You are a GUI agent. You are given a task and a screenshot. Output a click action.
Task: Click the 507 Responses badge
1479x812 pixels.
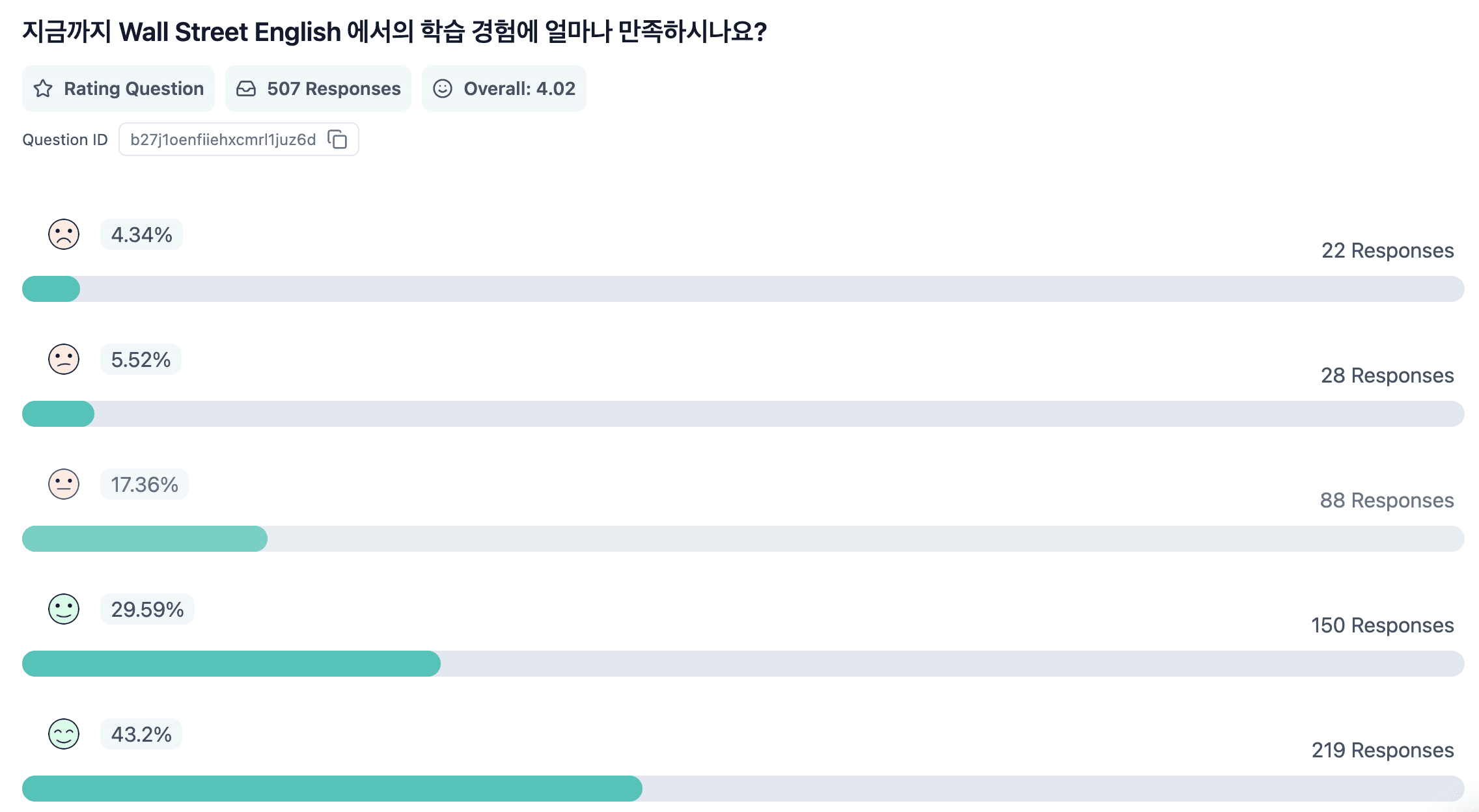coord(318,88)
